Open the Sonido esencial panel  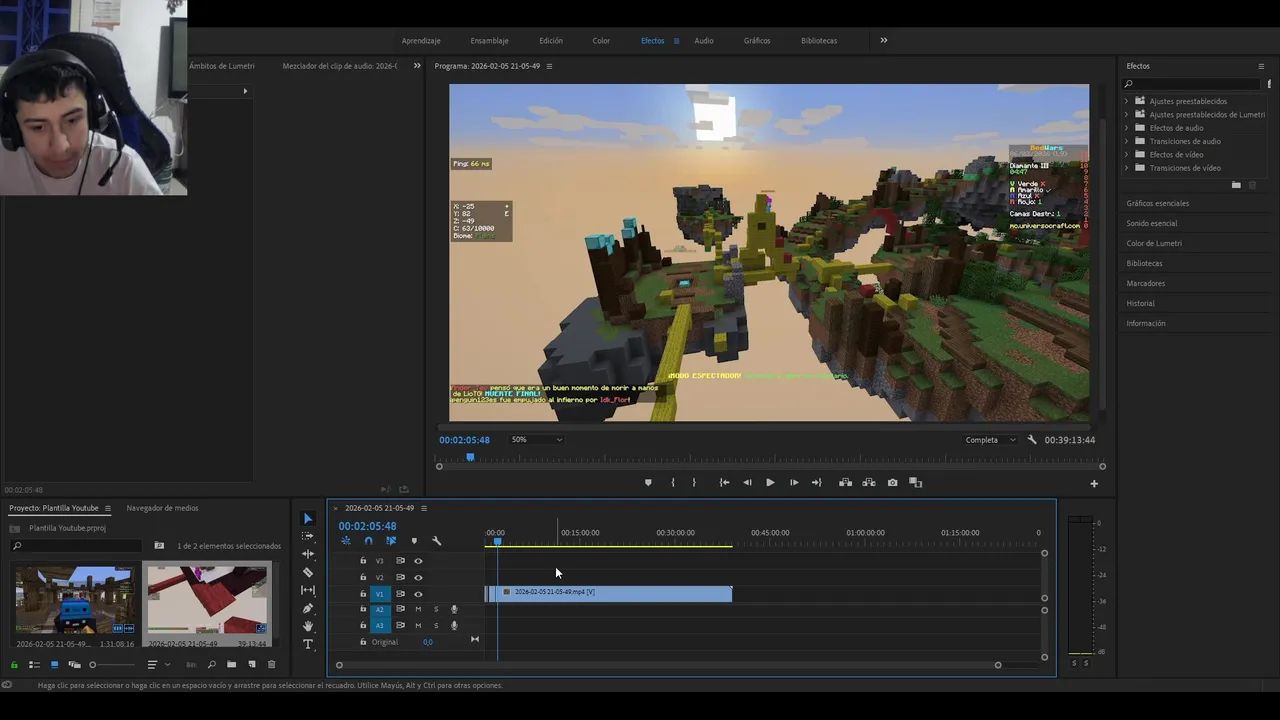1152,223
